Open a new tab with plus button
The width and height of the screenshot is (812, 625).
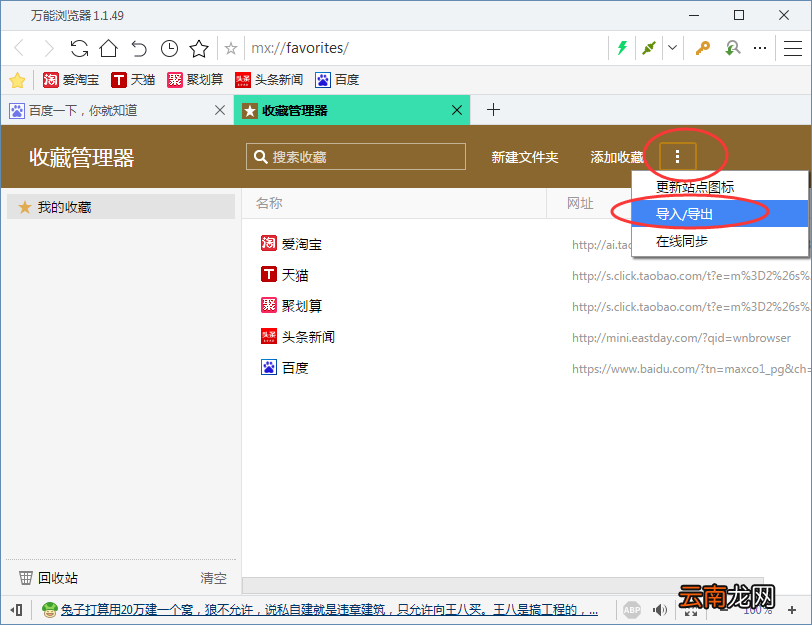[494, 109]
